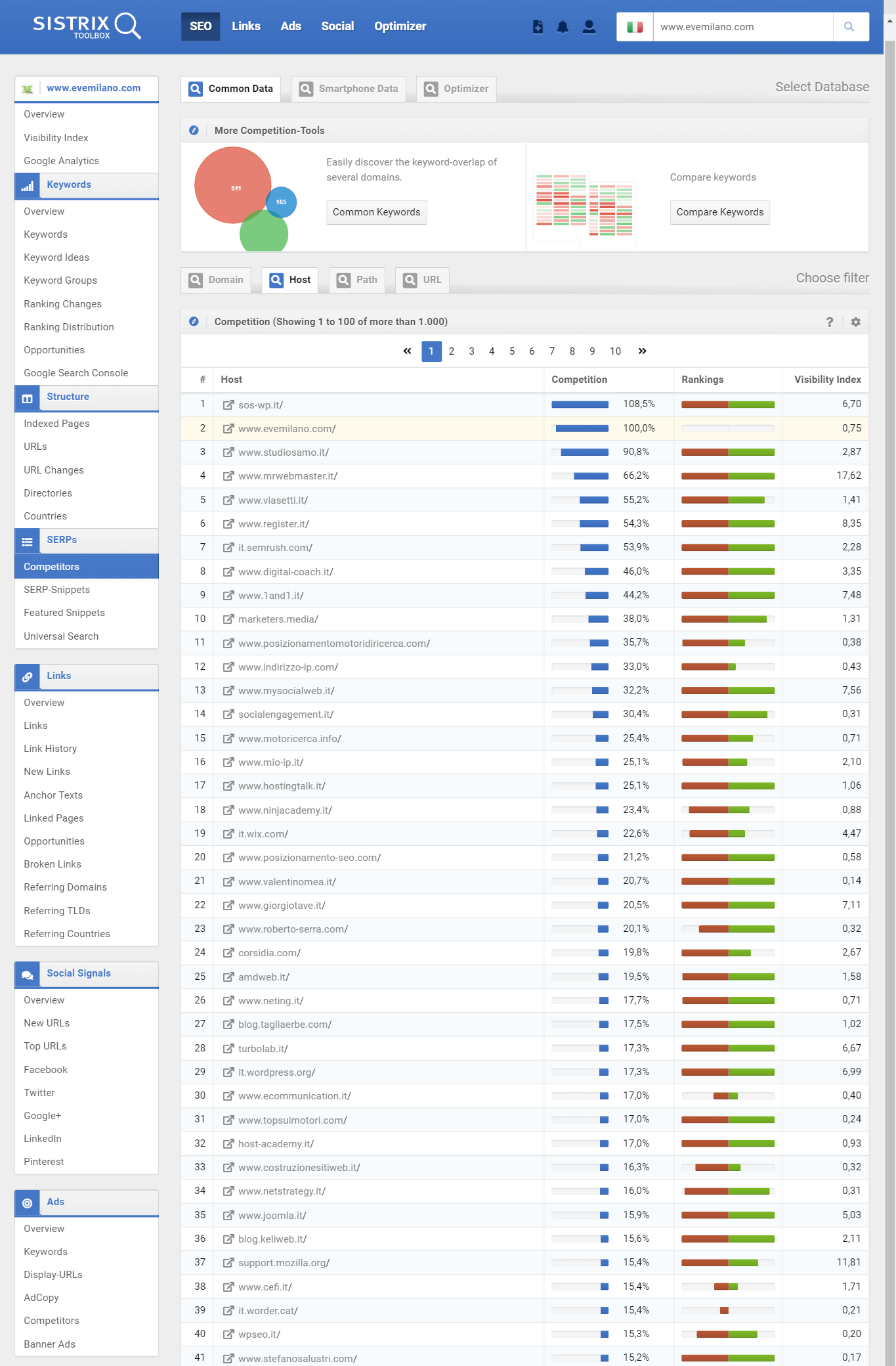
Task: Click the Compare Keywords button
Action: pos(720,212)
